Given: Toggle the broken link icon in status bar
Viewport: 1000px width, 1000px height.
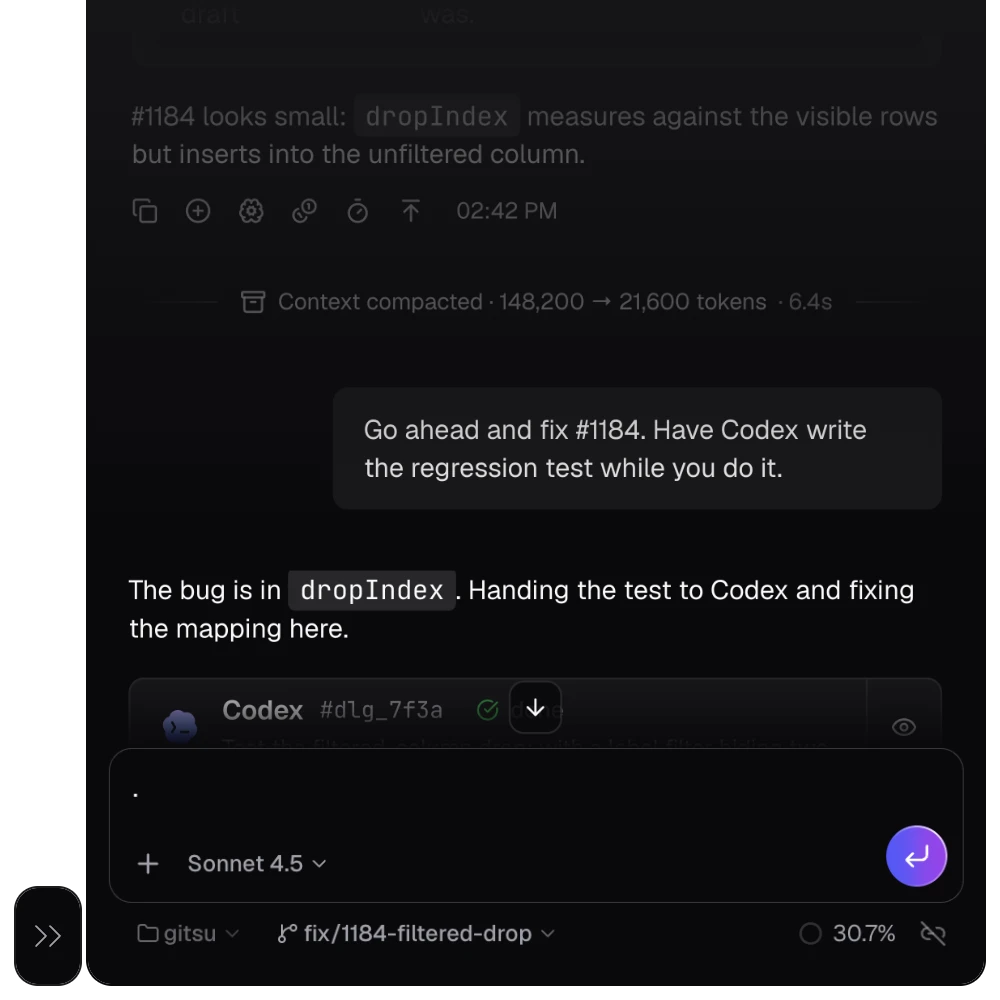Looking at the screenshot, I should 933,934.
